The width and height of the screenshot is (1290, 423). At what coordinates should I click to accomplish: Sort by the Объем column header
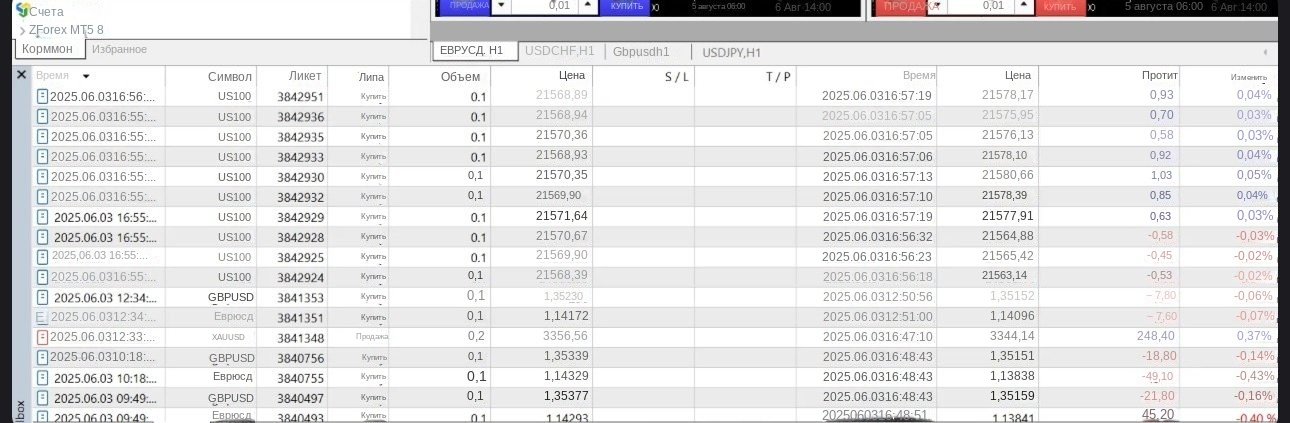coord(460,76)
